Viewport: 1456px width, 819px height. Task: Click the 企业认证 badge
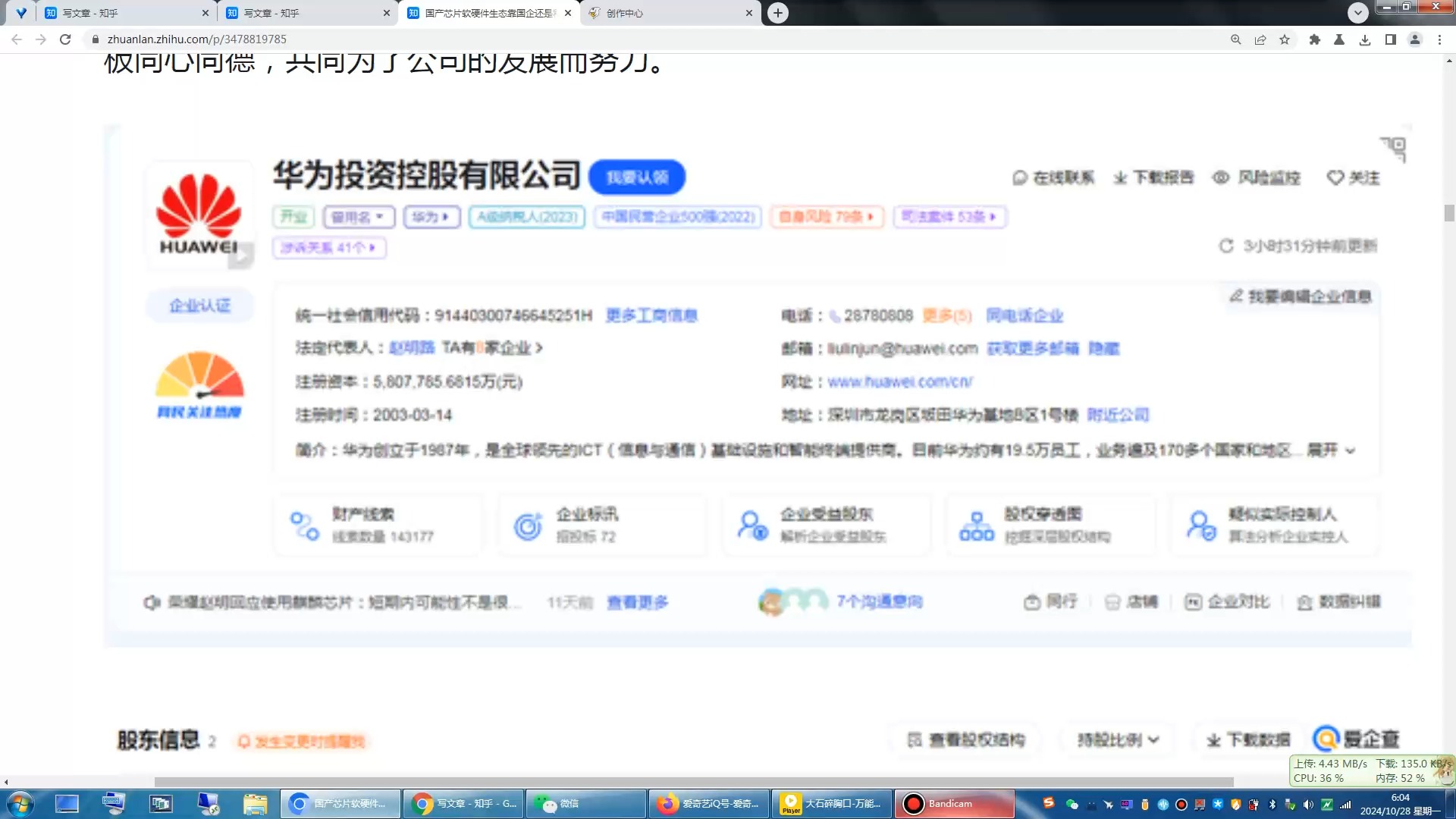point(199,306)
